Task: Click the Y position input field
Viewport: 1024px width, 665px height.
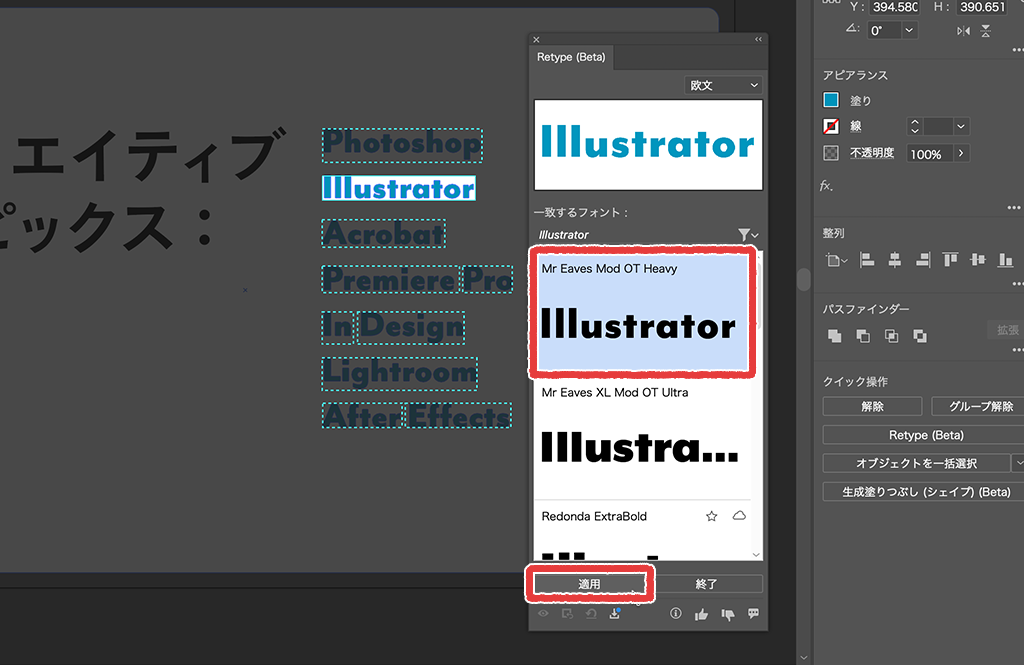Action: 895,7
